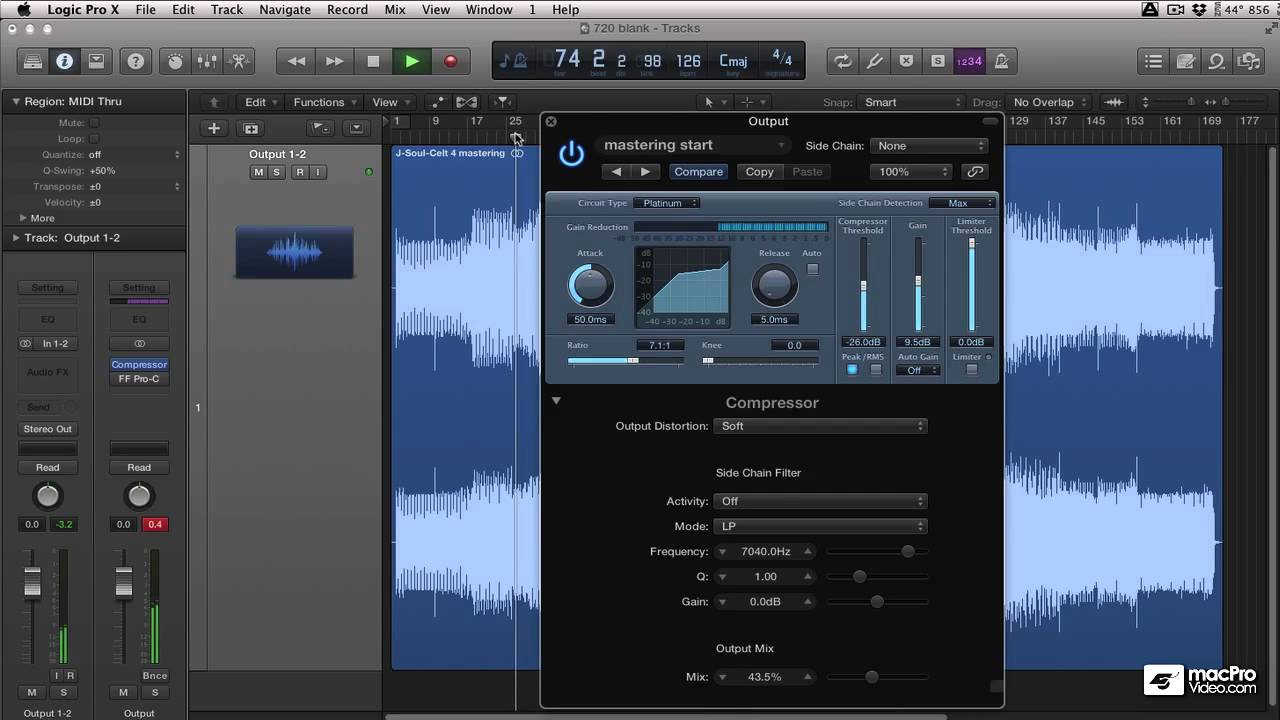Image resolution: width=1280 pixels, height=720 pixels.
Task: Toggle the Count-in 1234 button
Action: click(969, 61)
